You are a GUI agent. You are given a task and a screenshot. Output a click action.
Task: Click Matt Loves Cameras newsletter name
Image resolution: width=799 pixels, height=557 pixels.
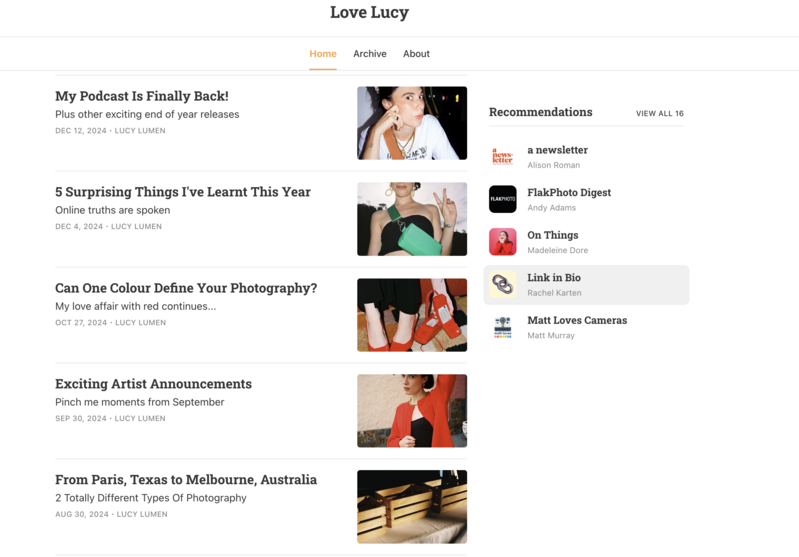577,321
